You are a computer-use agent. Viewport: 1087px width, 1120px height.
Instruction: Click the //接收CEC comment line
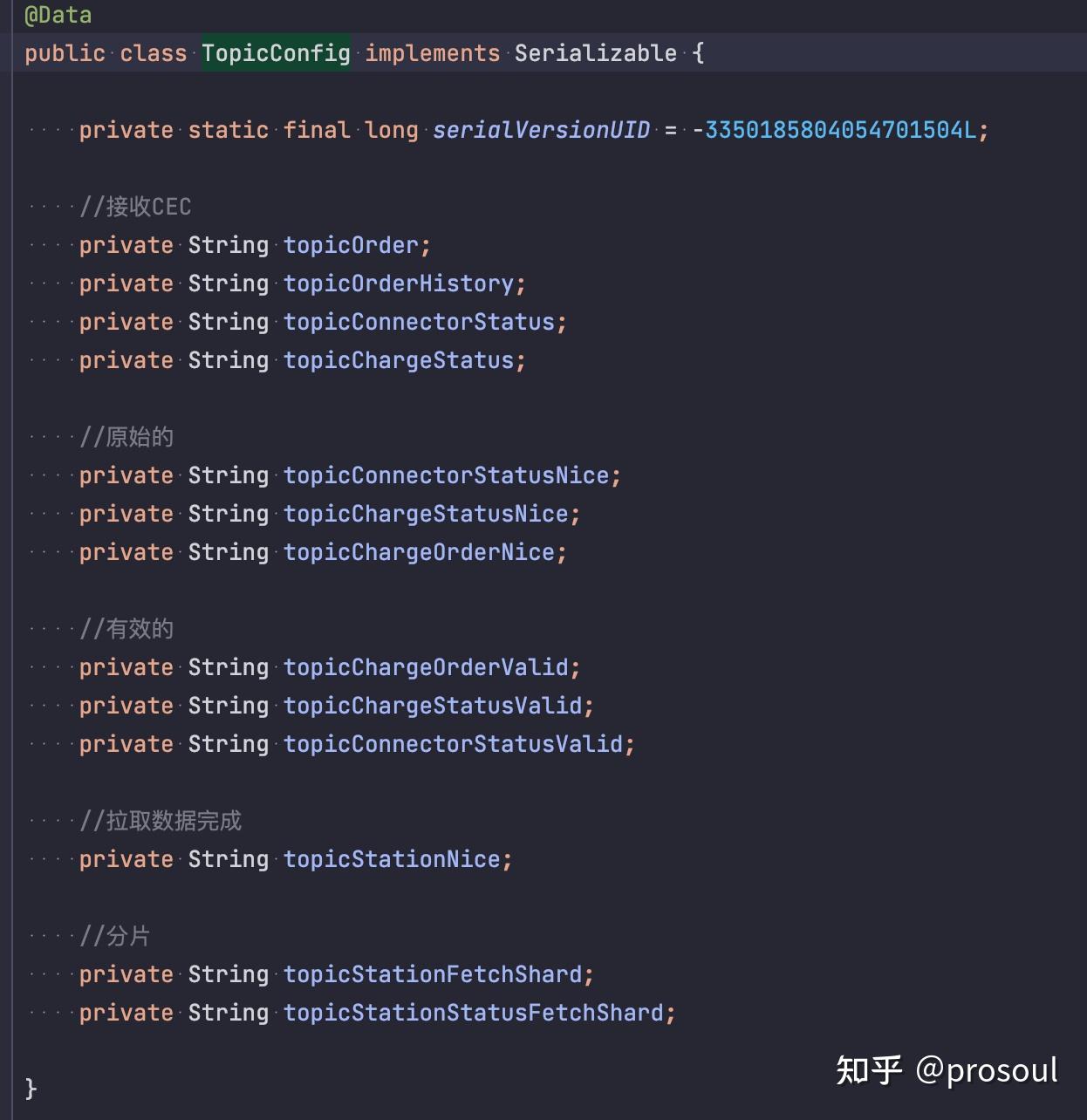135,207
